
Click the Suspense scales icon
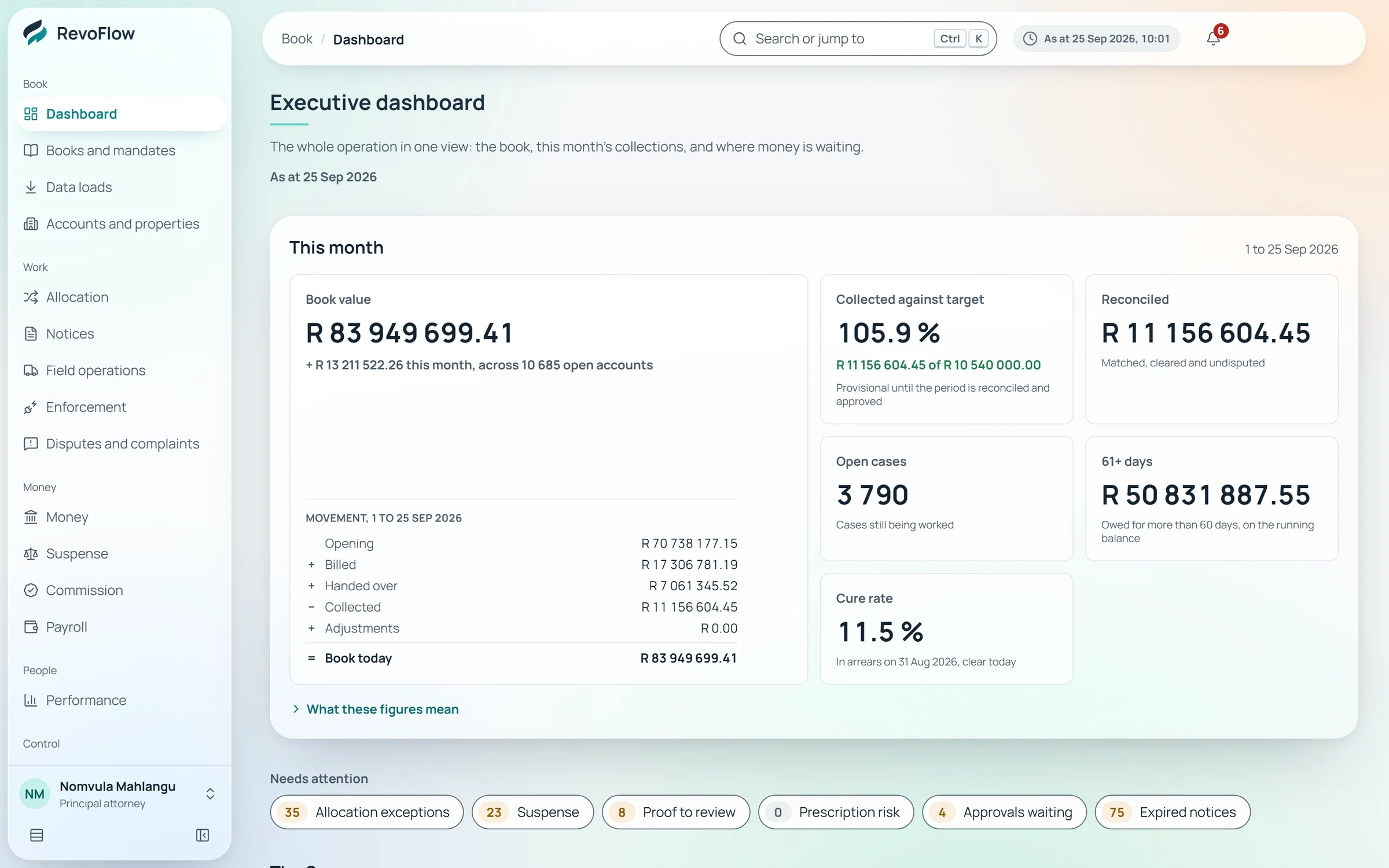point(31,554)
